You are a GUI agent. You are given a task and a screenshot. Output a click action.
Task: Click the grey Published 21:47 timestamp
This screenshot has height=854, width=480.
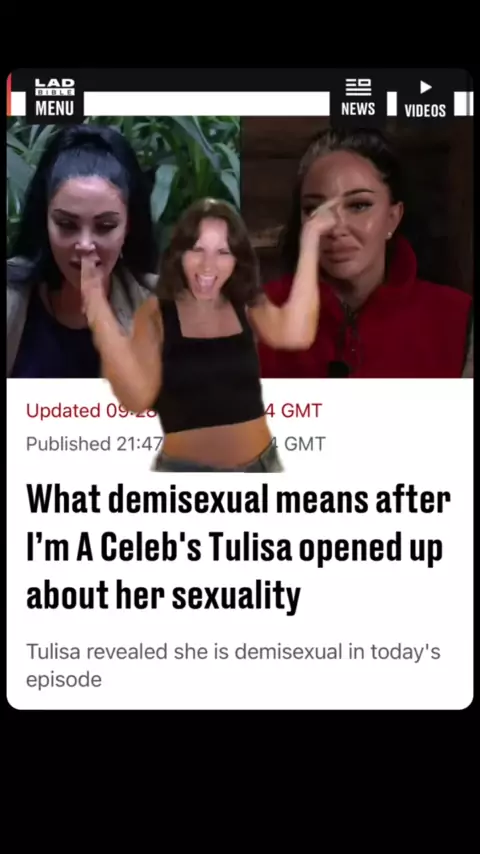(x=94, y=444)
